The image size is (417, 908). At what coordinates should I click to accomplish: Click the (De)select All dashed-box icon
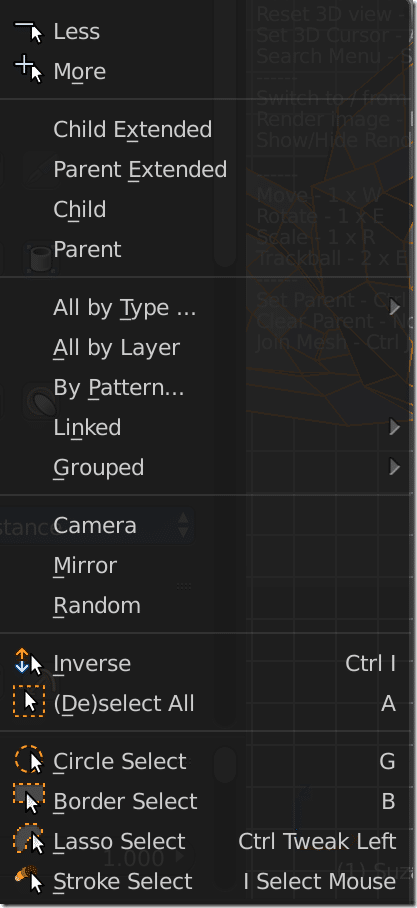[x=28, y=702]
